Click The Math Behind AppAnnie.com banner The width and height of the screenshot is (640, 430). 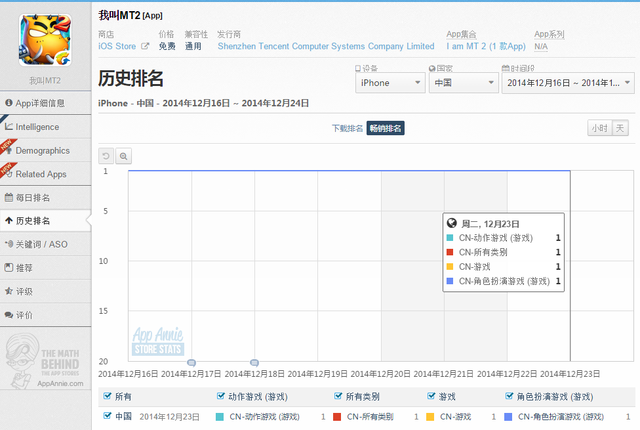(x=45, y=361)
